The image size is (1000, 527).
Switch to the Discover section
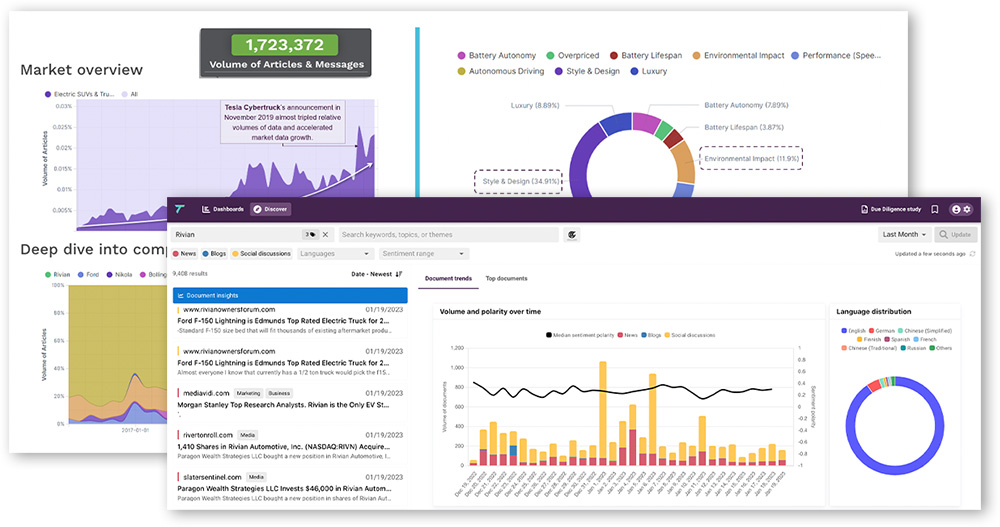click(x=270, y=209)
